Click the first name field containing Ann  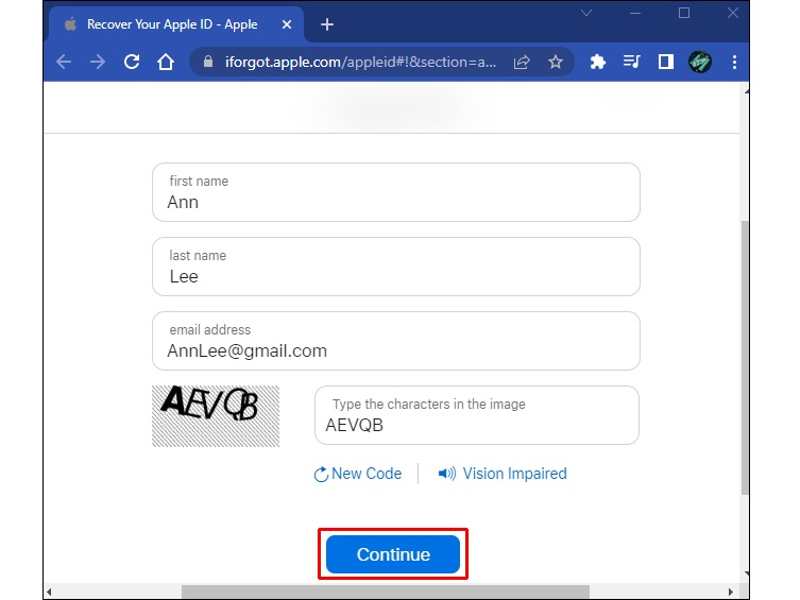tap(396, 192)
